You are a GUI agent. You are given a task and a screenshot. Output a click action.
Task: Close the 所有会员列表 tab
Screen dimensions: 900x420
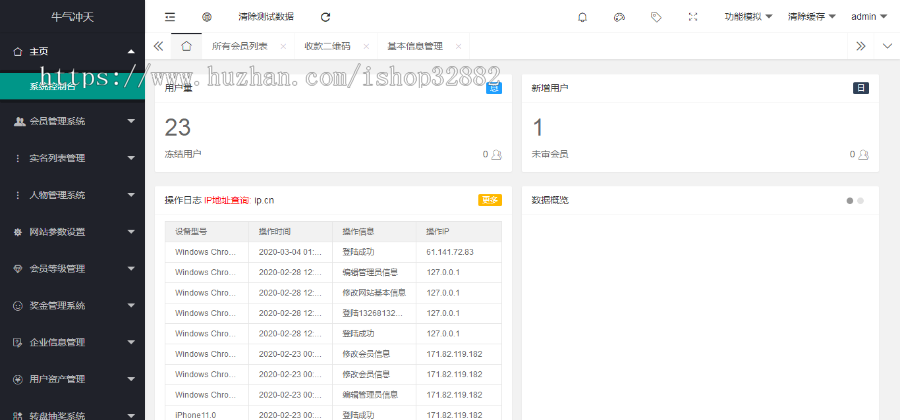pos(283,47)
